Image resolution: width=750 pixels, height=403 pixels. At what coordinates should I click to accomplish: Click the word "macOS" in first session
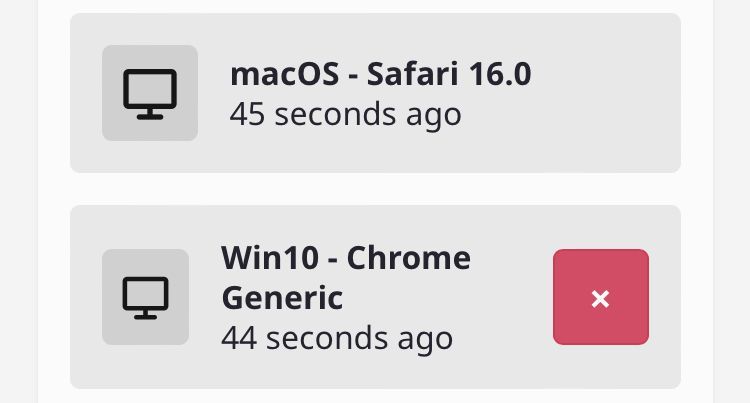[285, 74]
